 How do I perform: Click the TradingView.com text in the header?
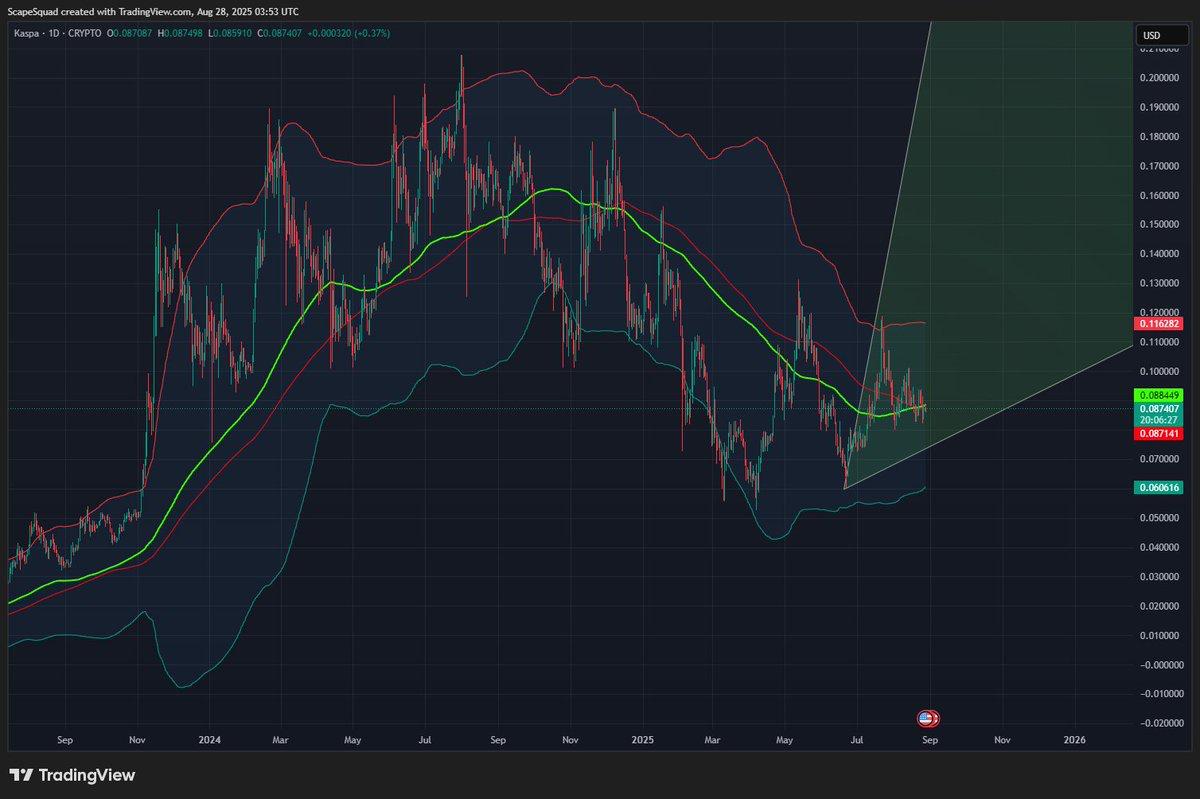tap(160, 11)
